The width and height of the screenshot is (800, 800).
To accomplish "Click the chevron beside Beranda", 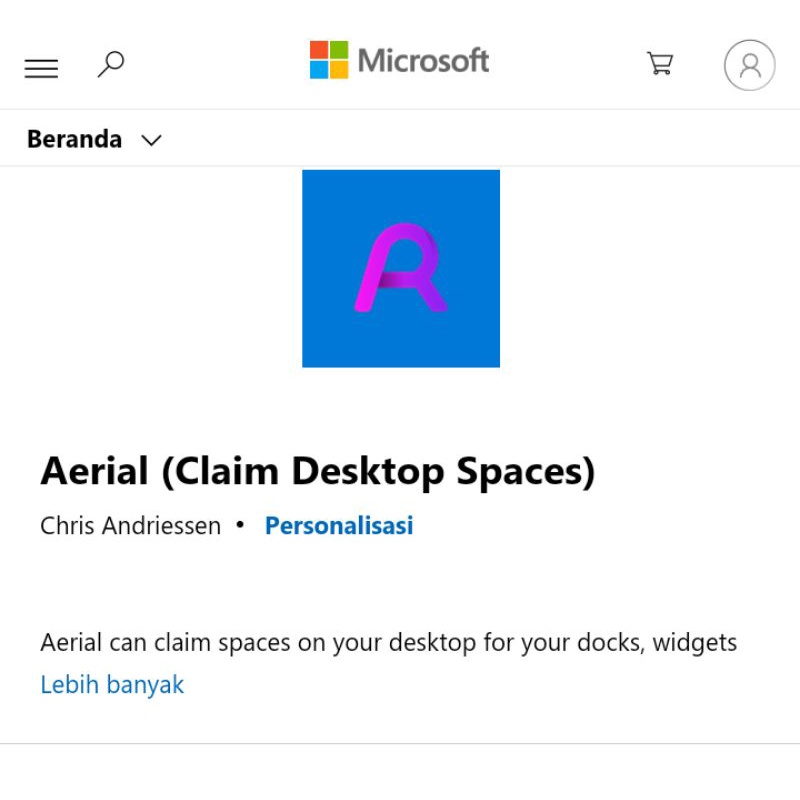I will (x=150, y=140).
